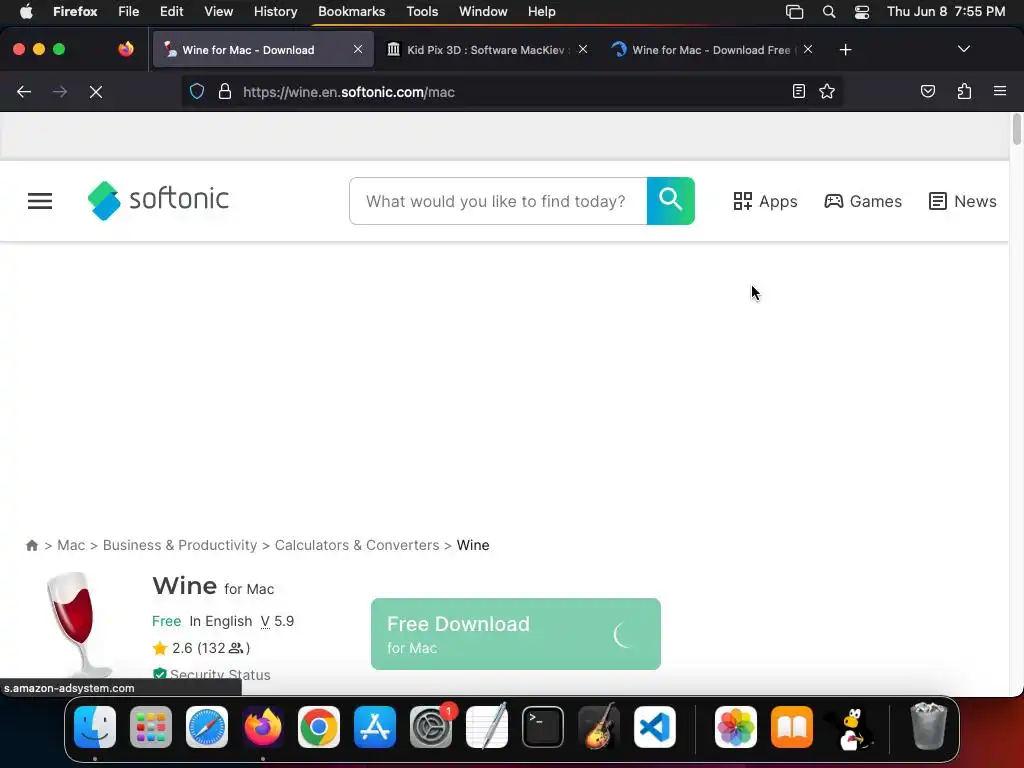Follow Business & Productivity breadcrumb link

pos(180,545)
